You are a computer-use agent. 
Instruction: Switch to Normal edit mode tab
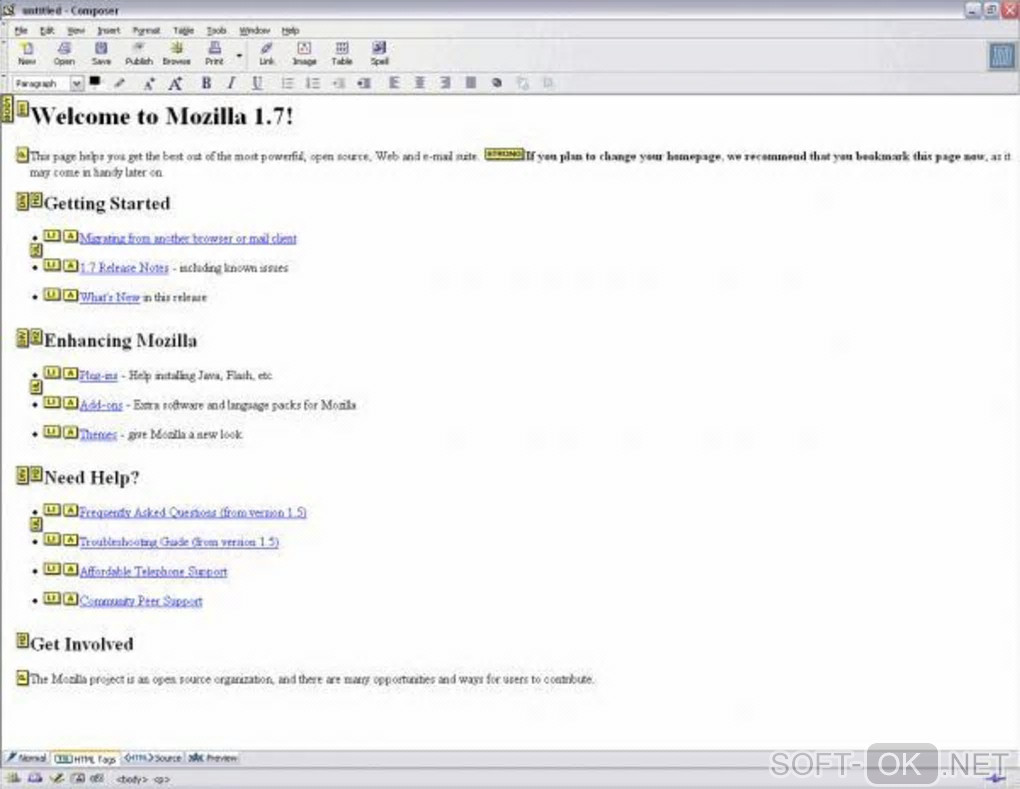point(27,758)
